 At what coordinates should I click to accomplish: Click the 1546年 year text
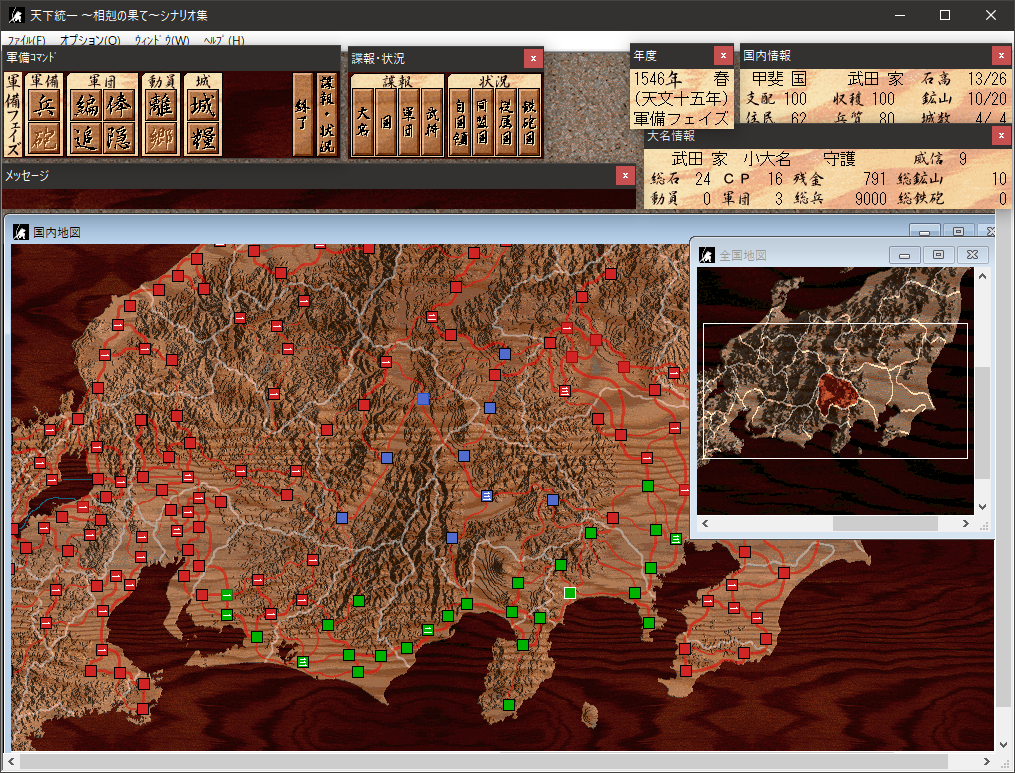(657, 79)
